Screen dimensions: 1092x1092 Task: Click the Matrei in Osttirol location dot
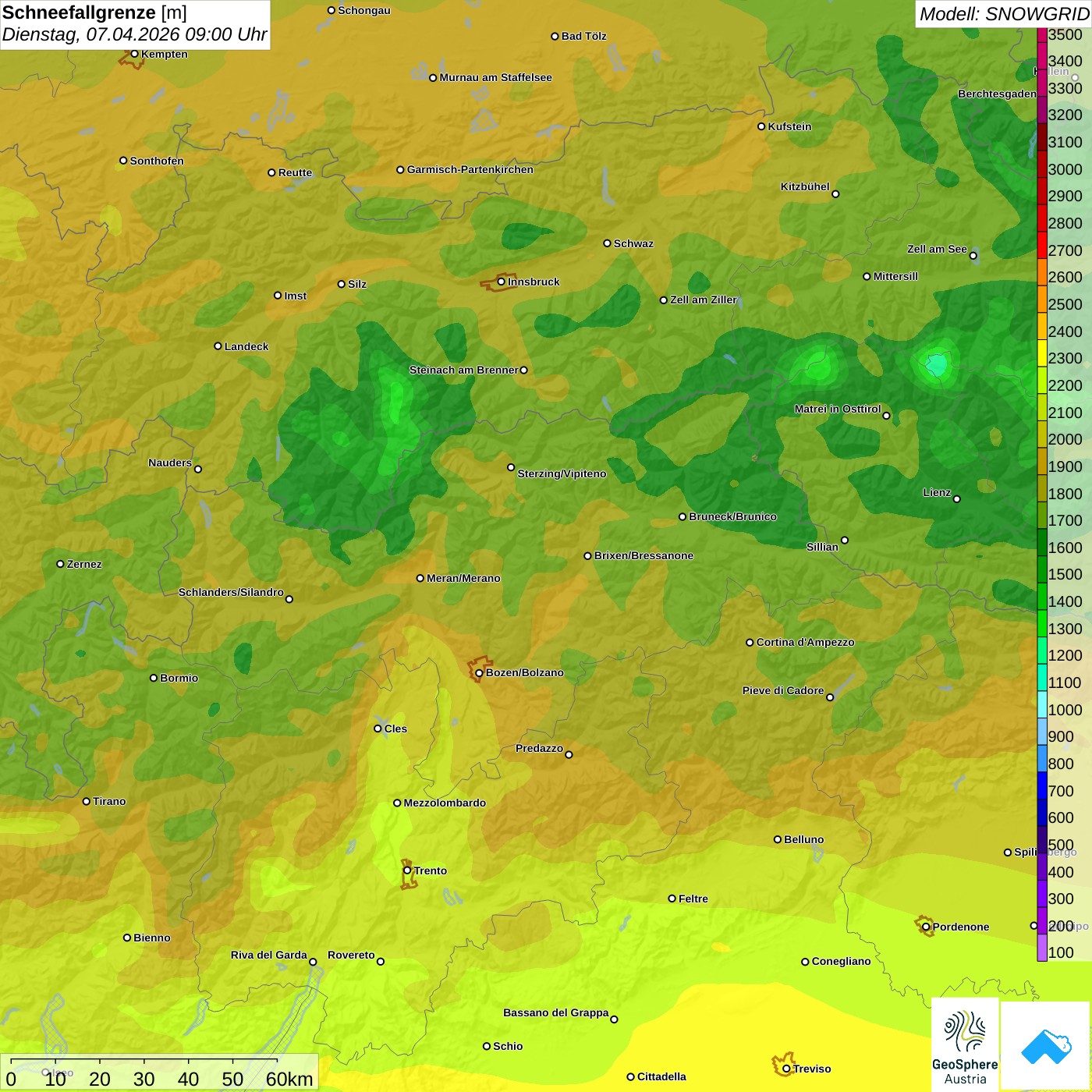click(x=886, y=416)
